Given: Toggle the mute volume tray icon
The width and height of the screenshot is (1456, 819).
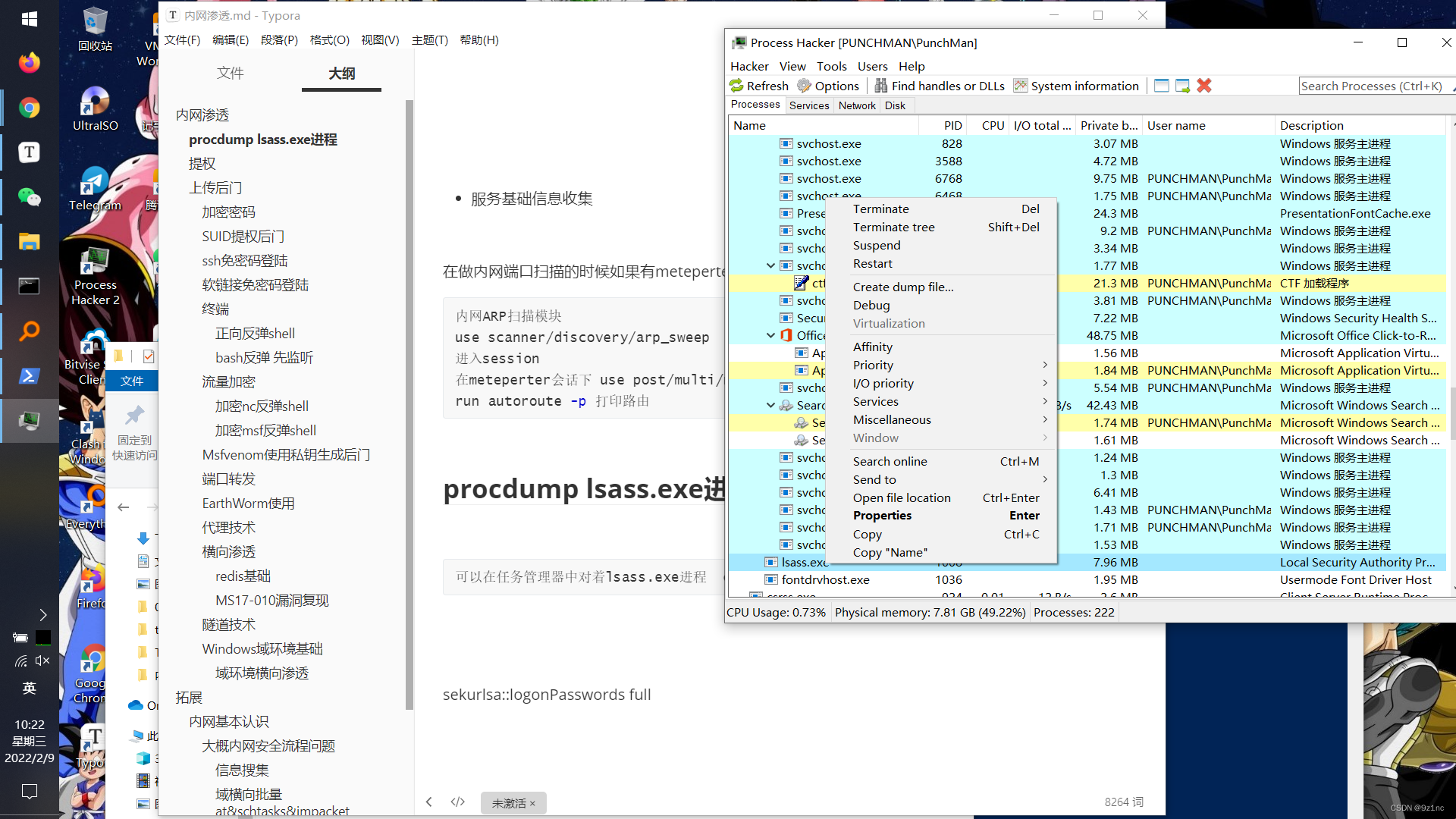Looking at the screenshot, I should [42, 661].
